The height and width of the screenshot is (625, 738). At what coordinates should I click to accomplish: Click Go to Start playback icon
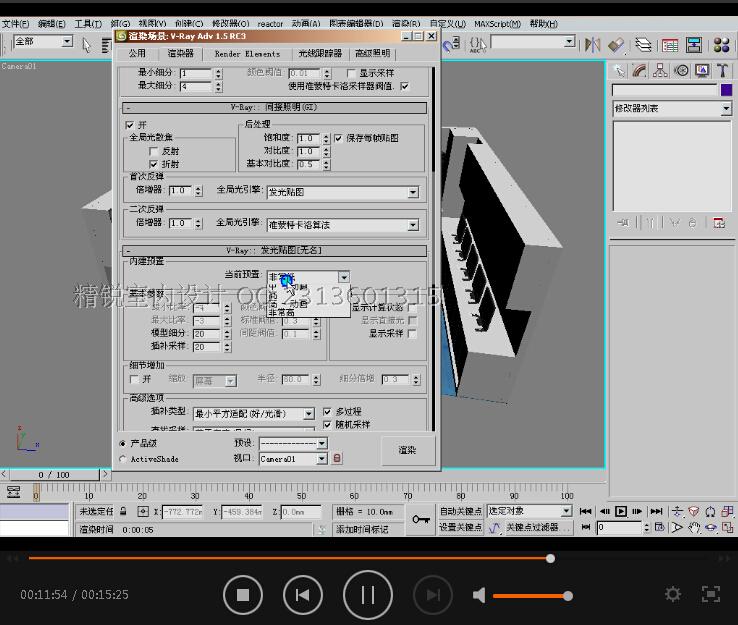pyautogui.click(x=586, y=511)
